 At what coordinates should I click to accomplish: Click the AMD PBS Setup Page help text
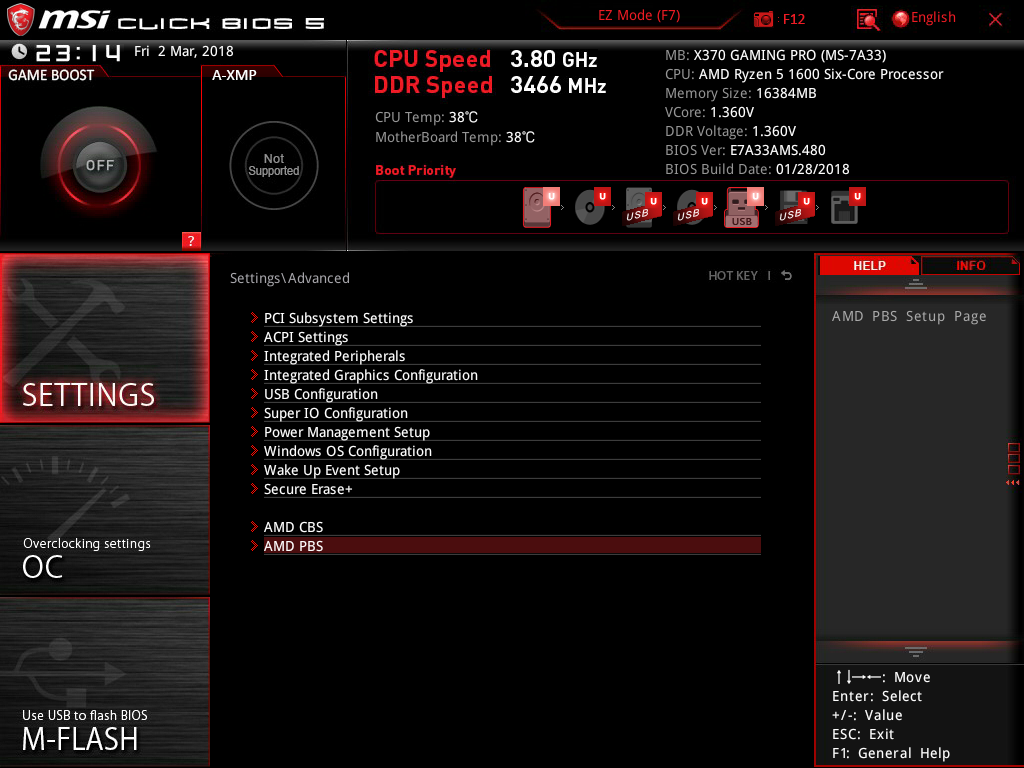(908, 316)
